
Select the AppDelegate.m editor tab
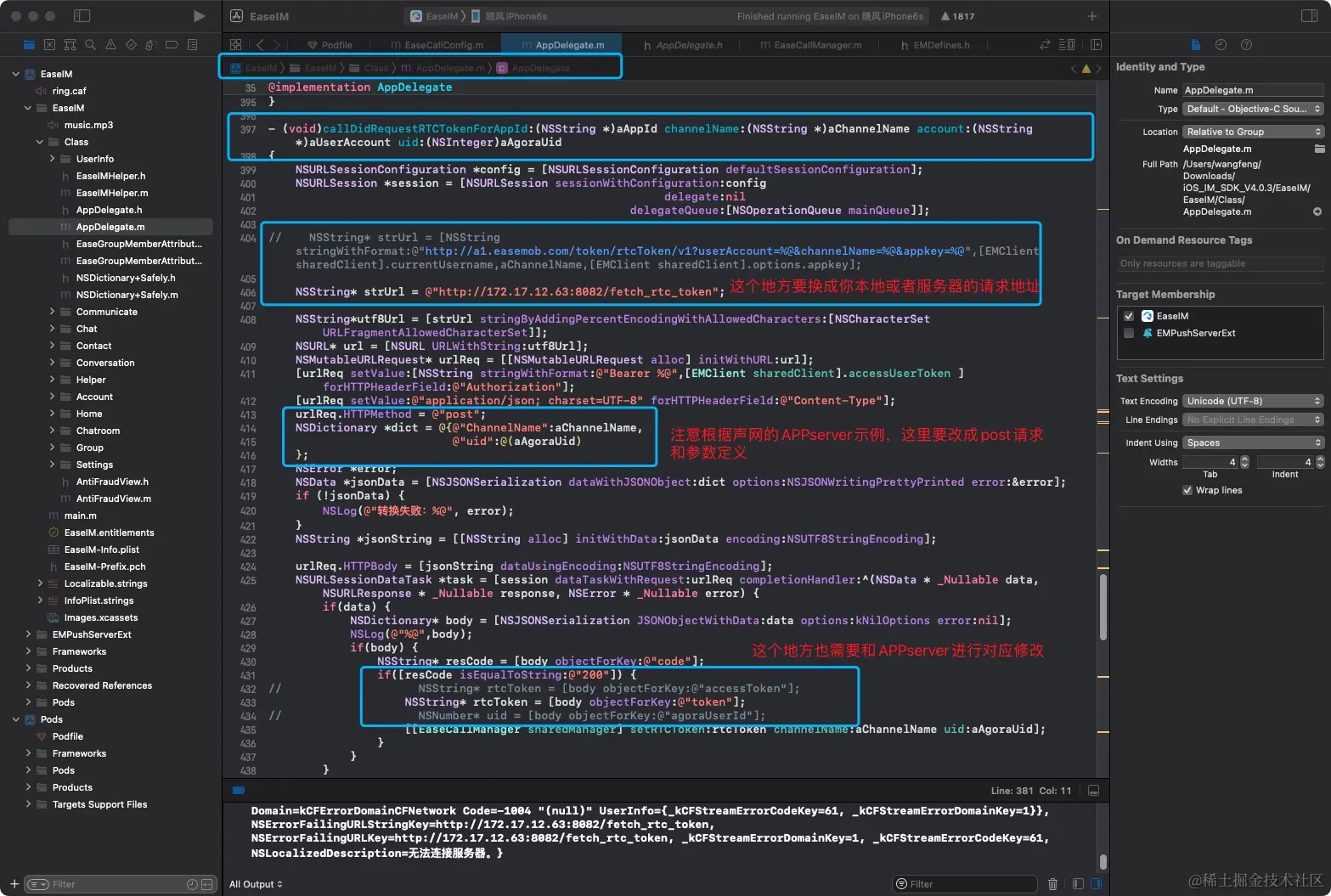(561, 45)
